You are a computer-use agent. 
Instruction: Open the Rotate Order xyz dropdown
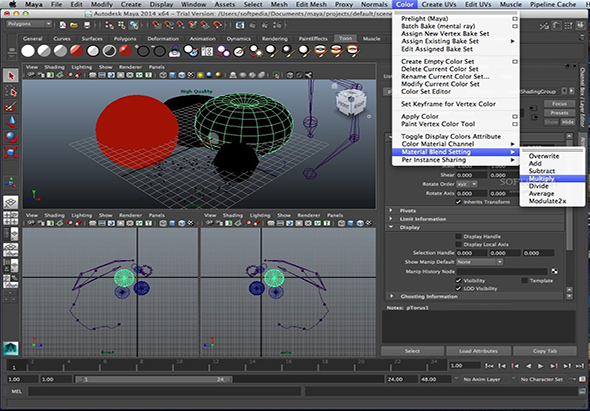(x=467, y=184)
